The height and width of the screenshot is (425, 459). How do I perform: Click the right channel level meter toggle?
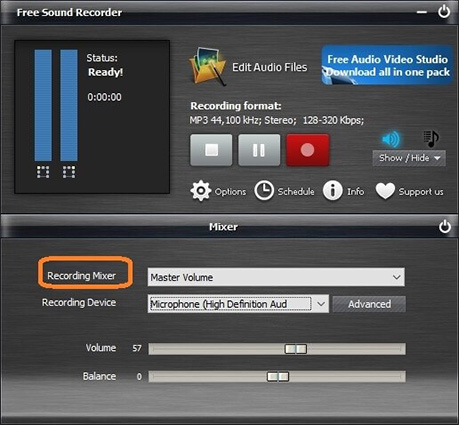coord(69,172)
